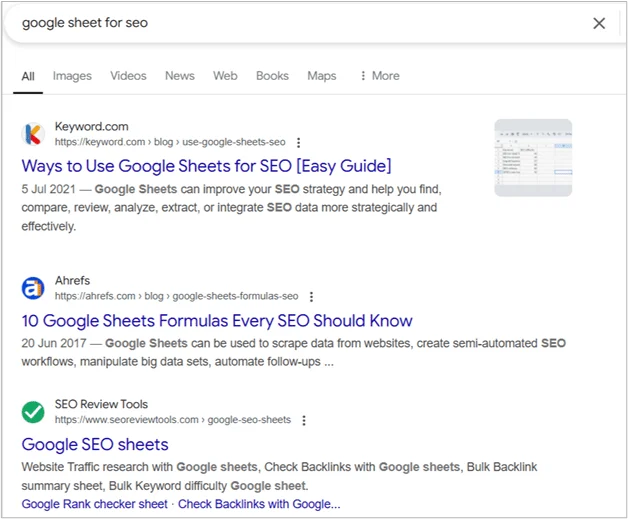Click the spreadsheet thumbnail of the Keyword.com result
The height and width of the screenshot is (519, 628).
click(x=533, y=158)
